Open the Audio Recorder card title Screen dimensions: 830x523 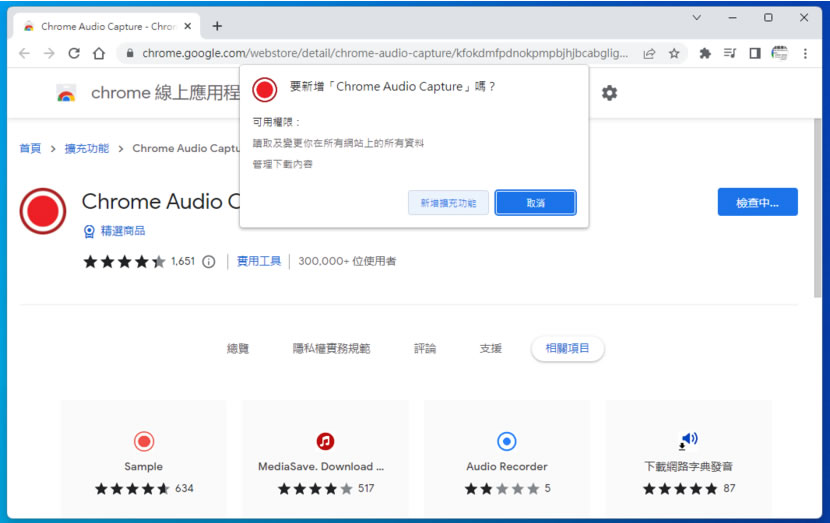point(507,466)
